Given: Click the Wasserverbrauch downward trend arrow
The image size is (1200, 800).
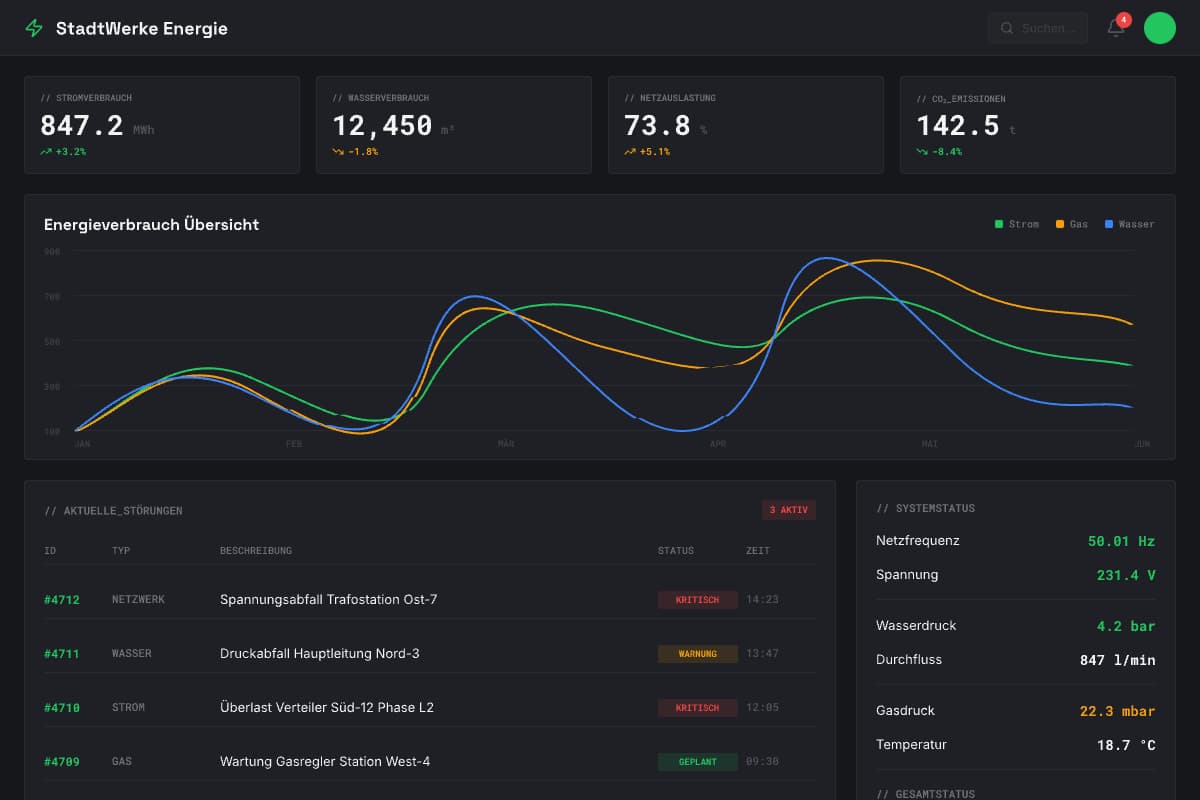Looking at the screenshot, I should click(x=338, y=152).
